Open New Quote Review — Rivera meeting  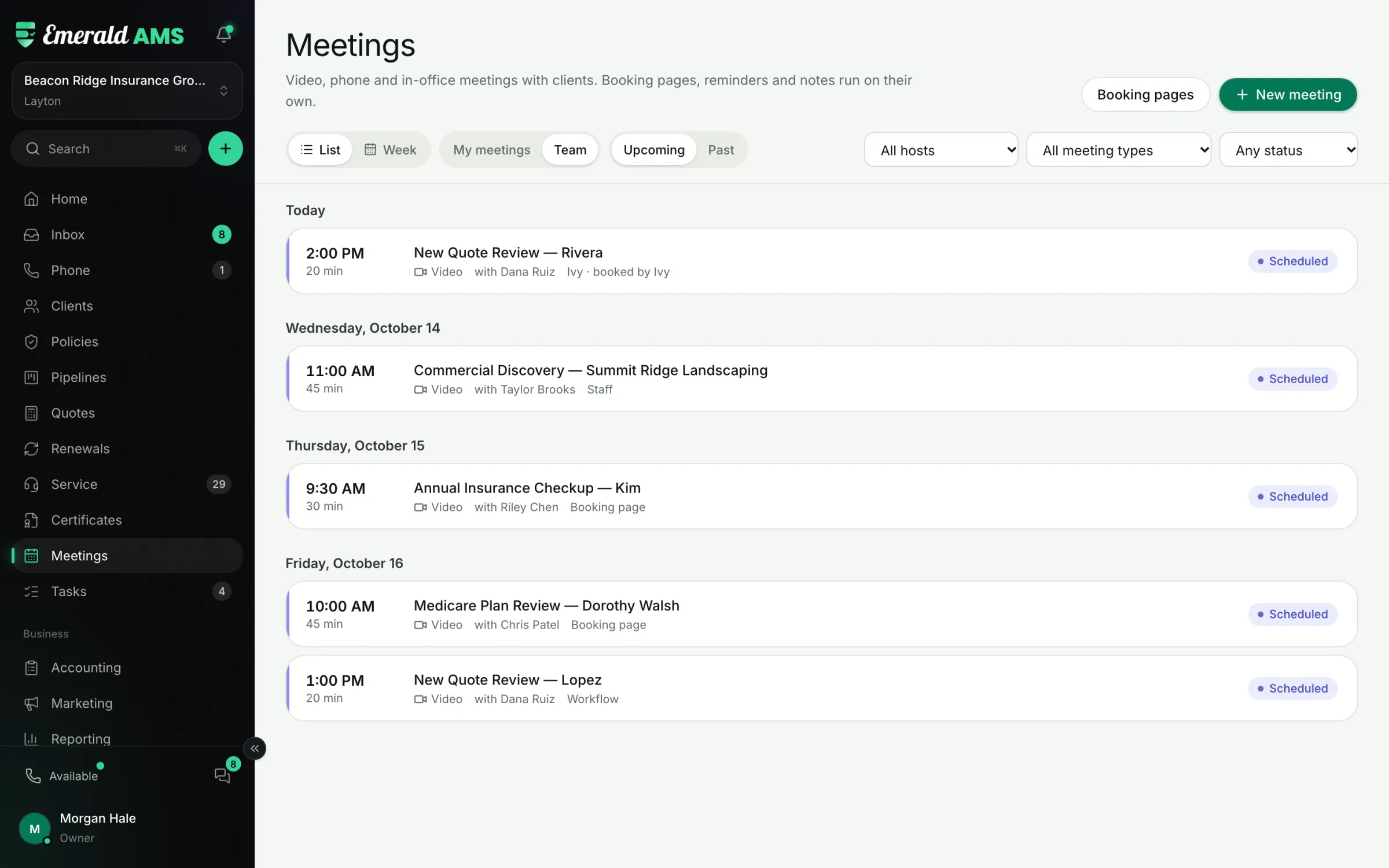[822, 261]
